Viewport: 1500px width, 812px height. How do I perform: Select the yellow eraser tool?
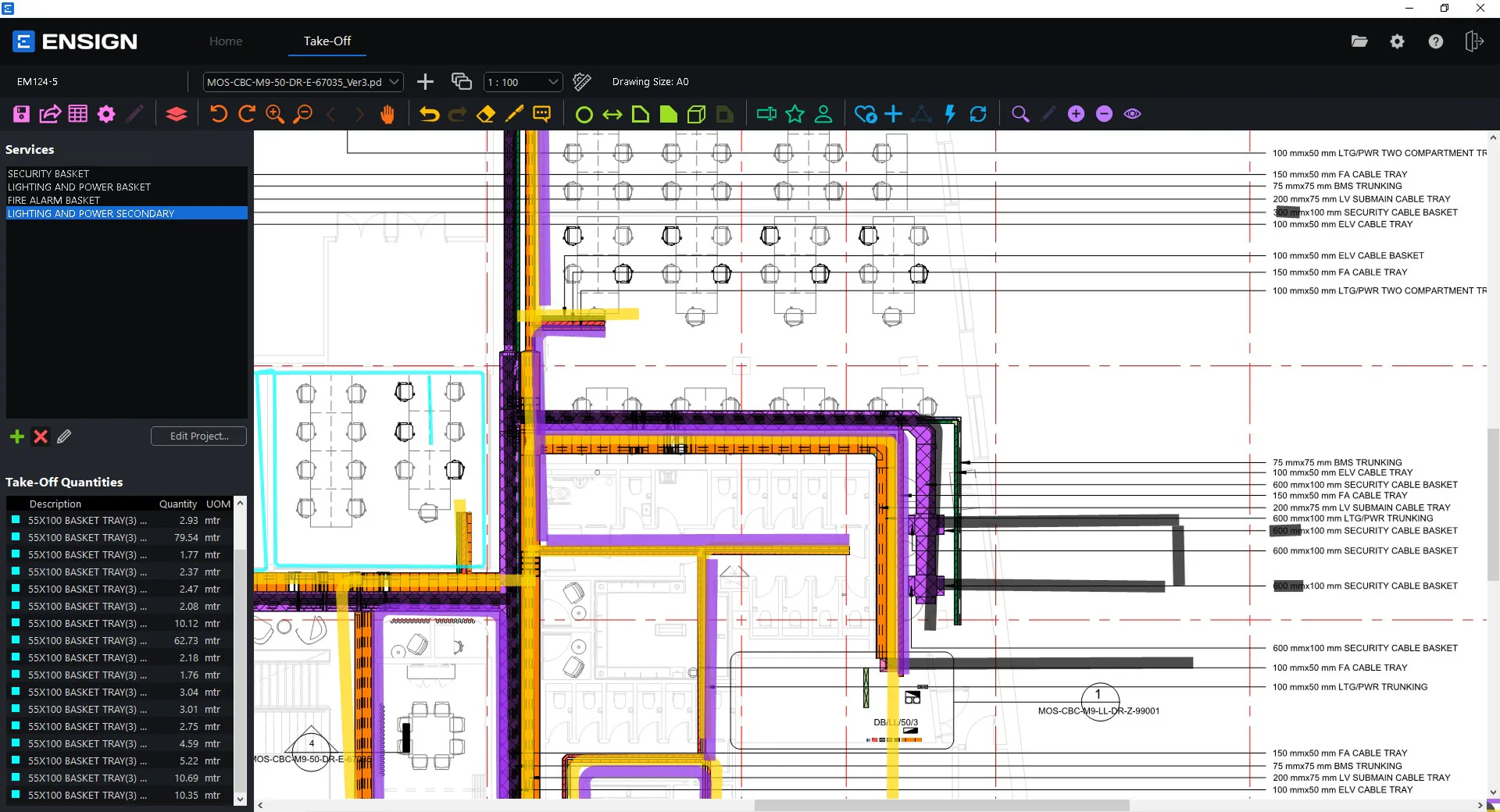[485, 114]
